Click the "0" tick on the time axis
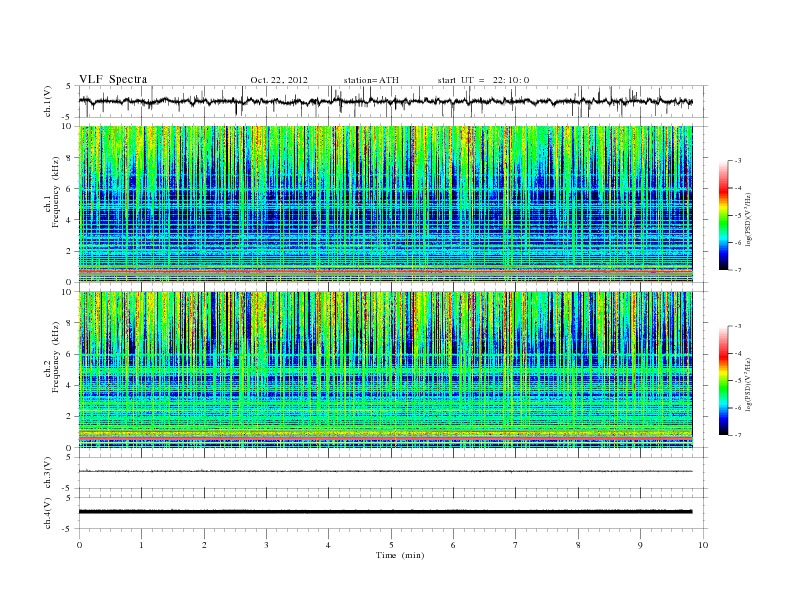 click(79, 545)
